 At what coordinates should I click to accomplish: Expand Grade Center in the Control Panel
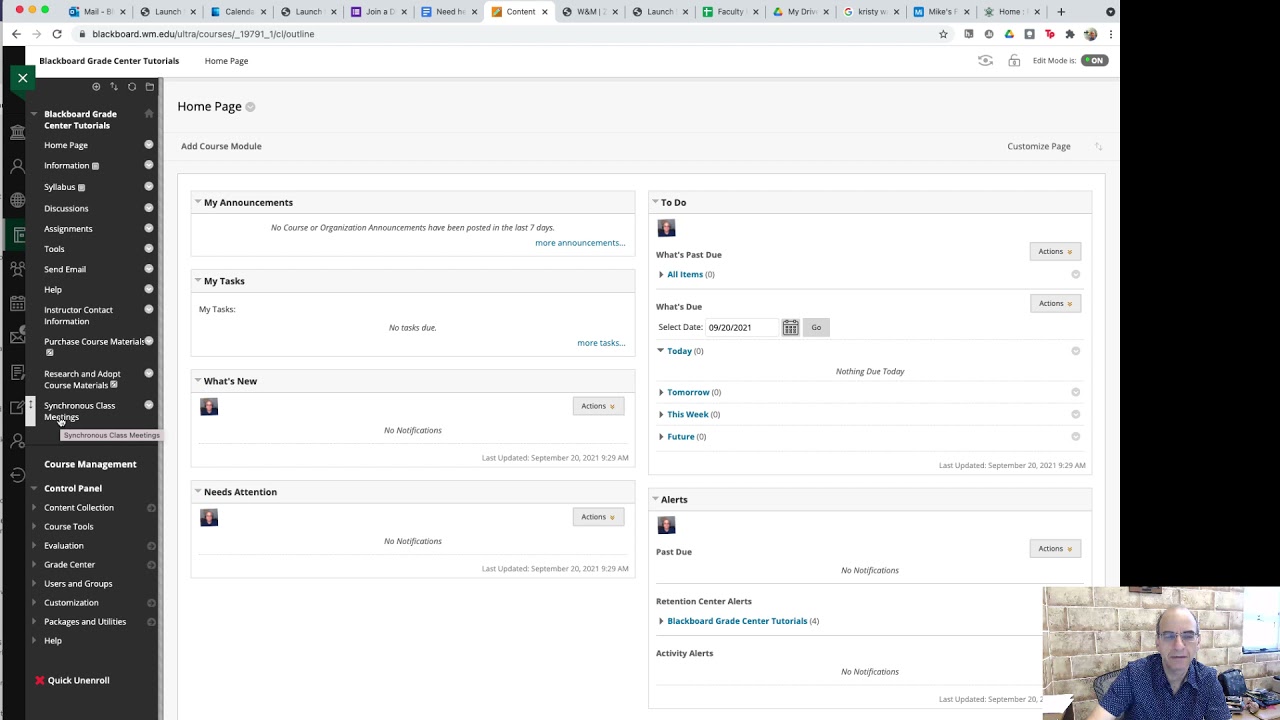click(x=34, y=564)
